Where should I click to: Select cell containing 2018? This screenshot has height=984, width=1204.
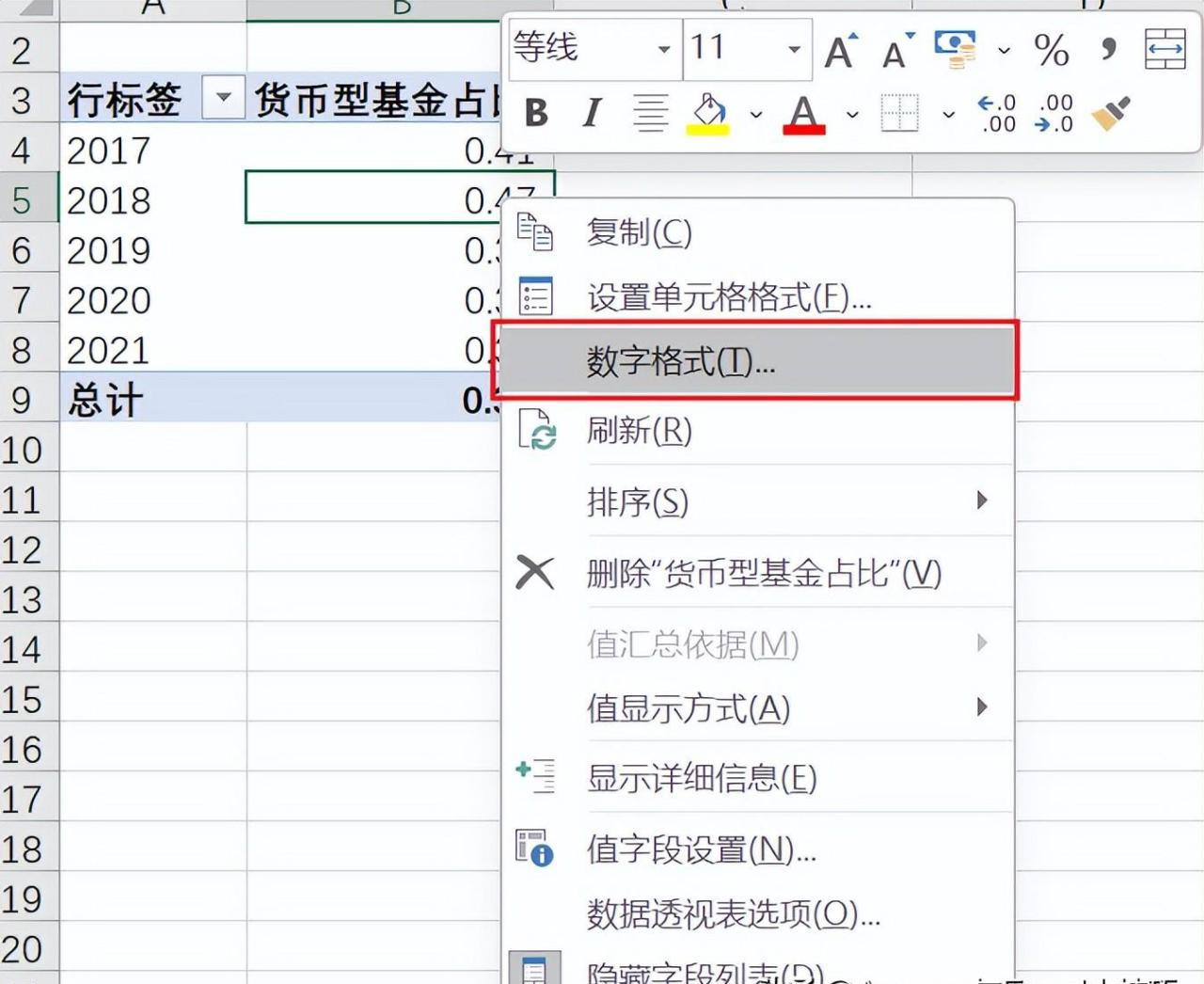[x=153, y=199]
